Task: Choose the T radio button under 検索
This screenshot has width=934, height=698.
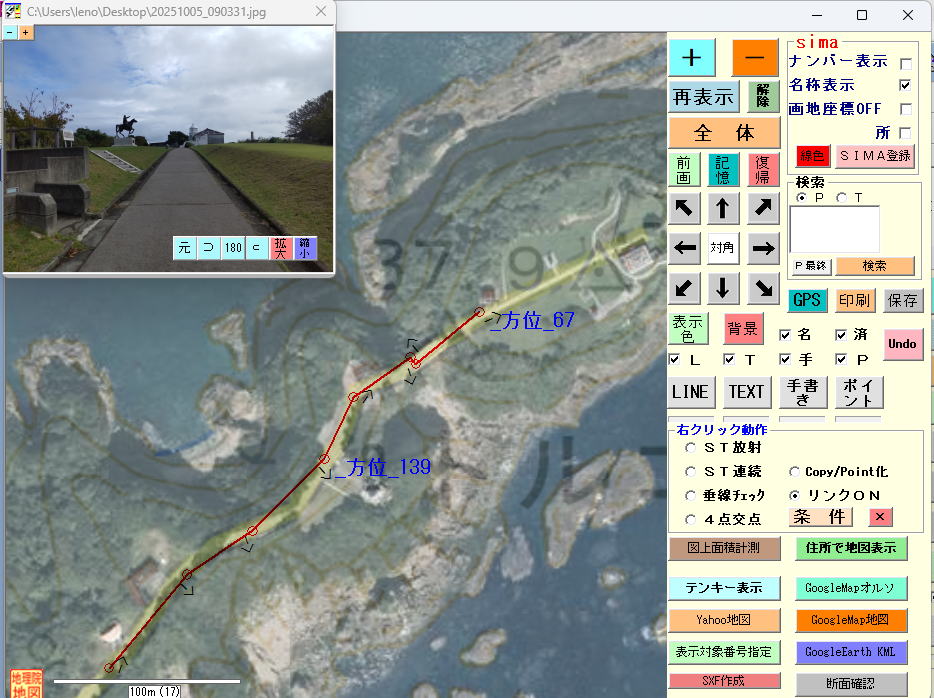Action: click(x=842, y=198)
